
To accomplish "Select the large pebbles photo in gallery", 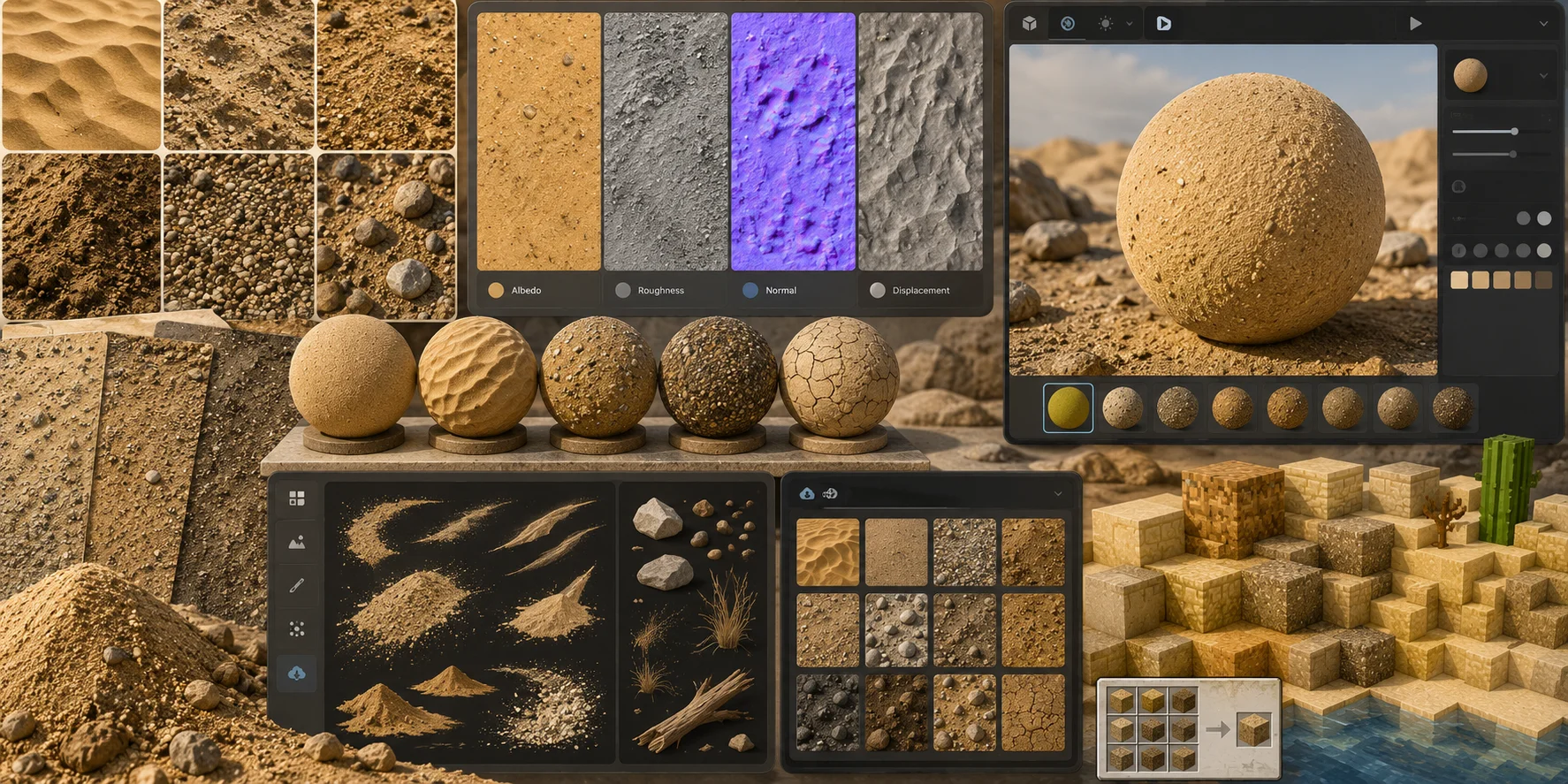I will (386, 237).
